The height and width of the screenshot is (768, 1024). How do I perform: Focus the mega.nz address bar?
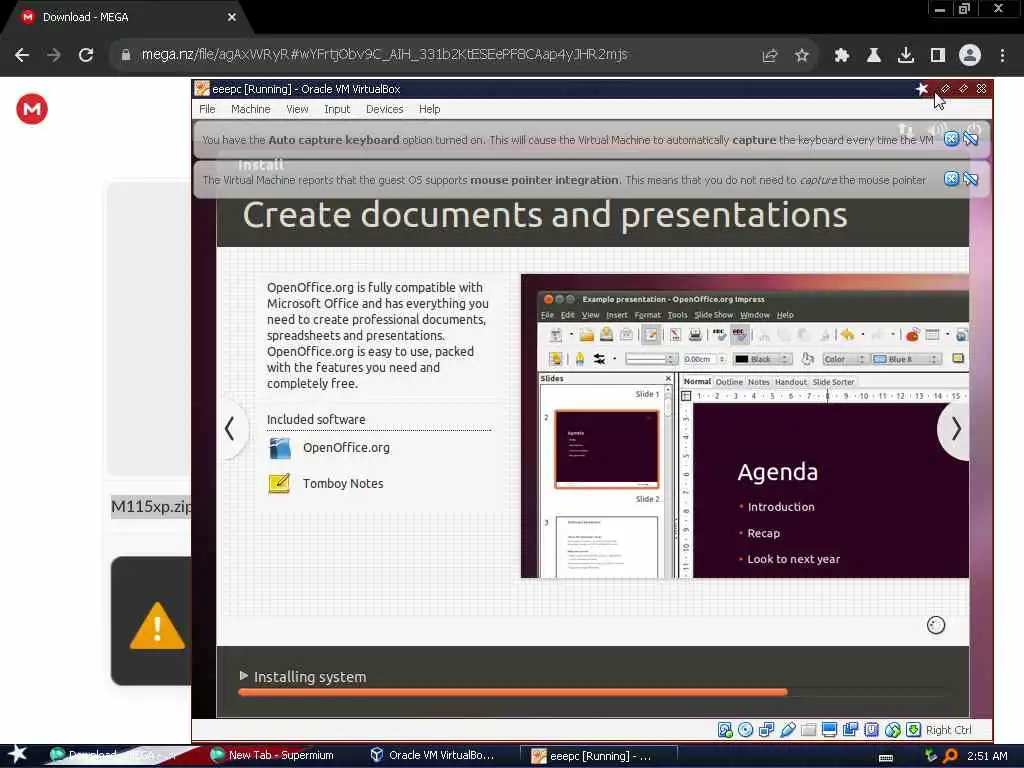[x=384, y=55]
